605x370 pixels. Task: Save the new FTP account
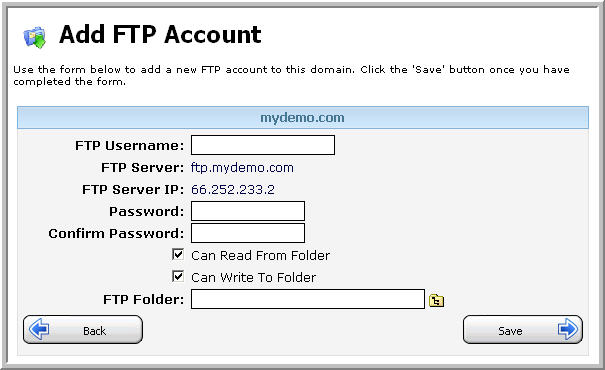(523, 329)
